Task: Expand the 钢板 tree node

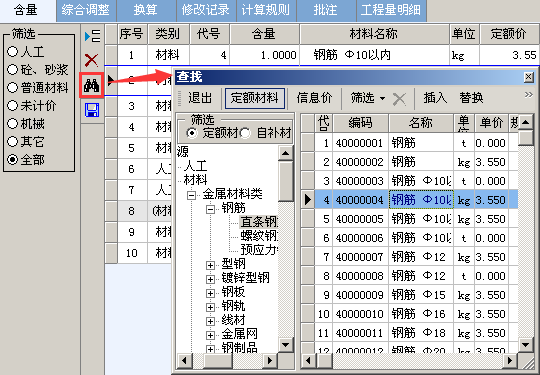Action: [x=210, y=293]
